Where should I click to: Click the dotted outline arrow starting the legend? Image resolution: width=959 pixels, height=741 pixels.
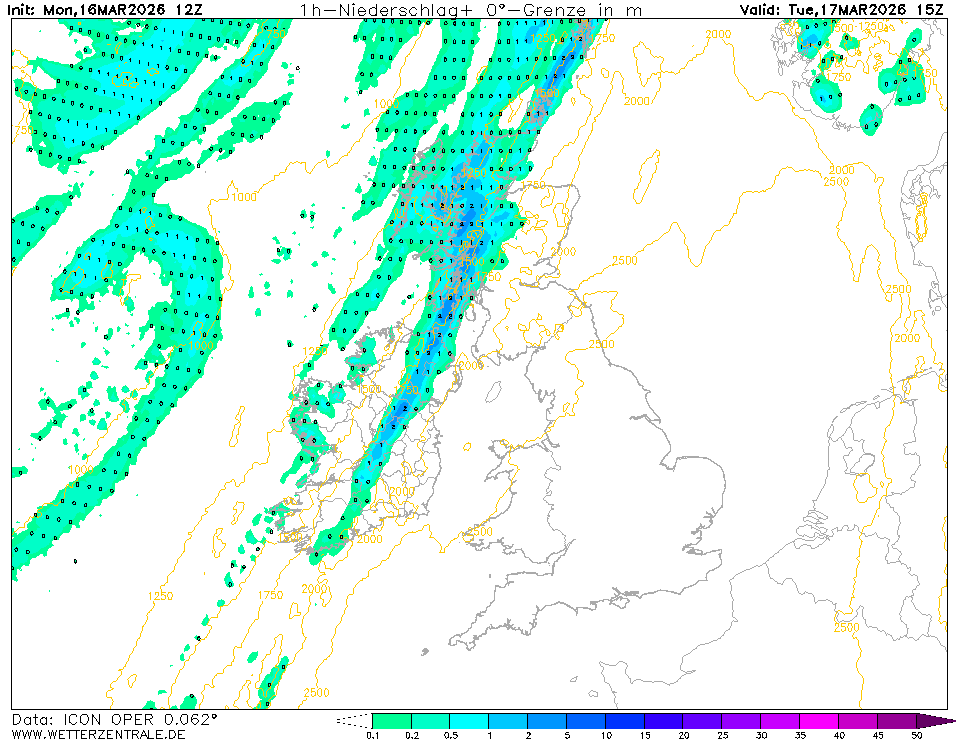click(x=353, y=720)
